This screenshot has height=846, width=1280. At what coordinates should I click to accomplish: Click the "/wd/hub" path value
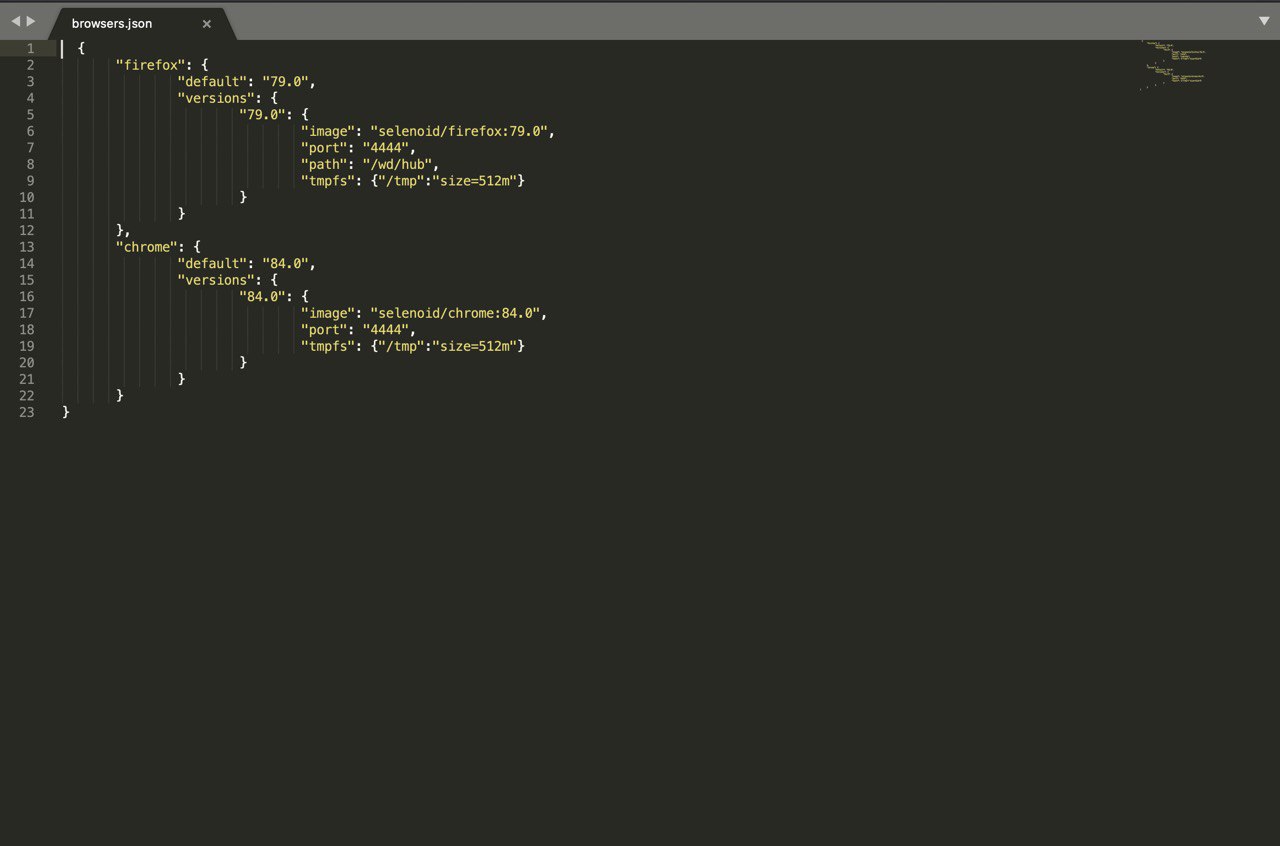point(397,164)
